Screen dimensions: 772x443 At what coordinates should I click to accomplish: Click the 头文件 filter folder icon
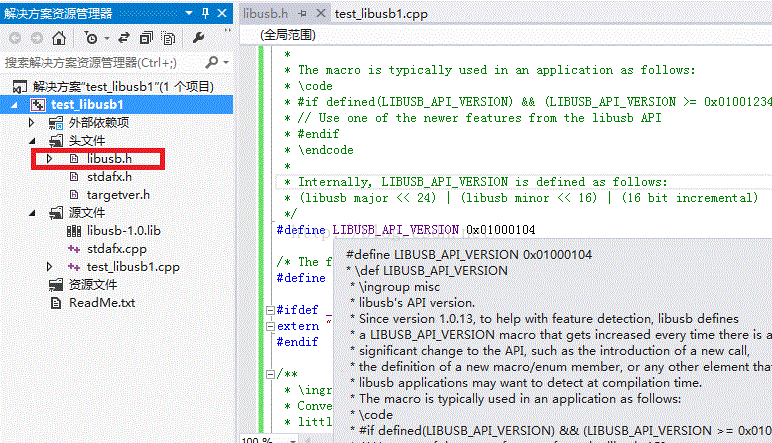(x=56, y=141)
